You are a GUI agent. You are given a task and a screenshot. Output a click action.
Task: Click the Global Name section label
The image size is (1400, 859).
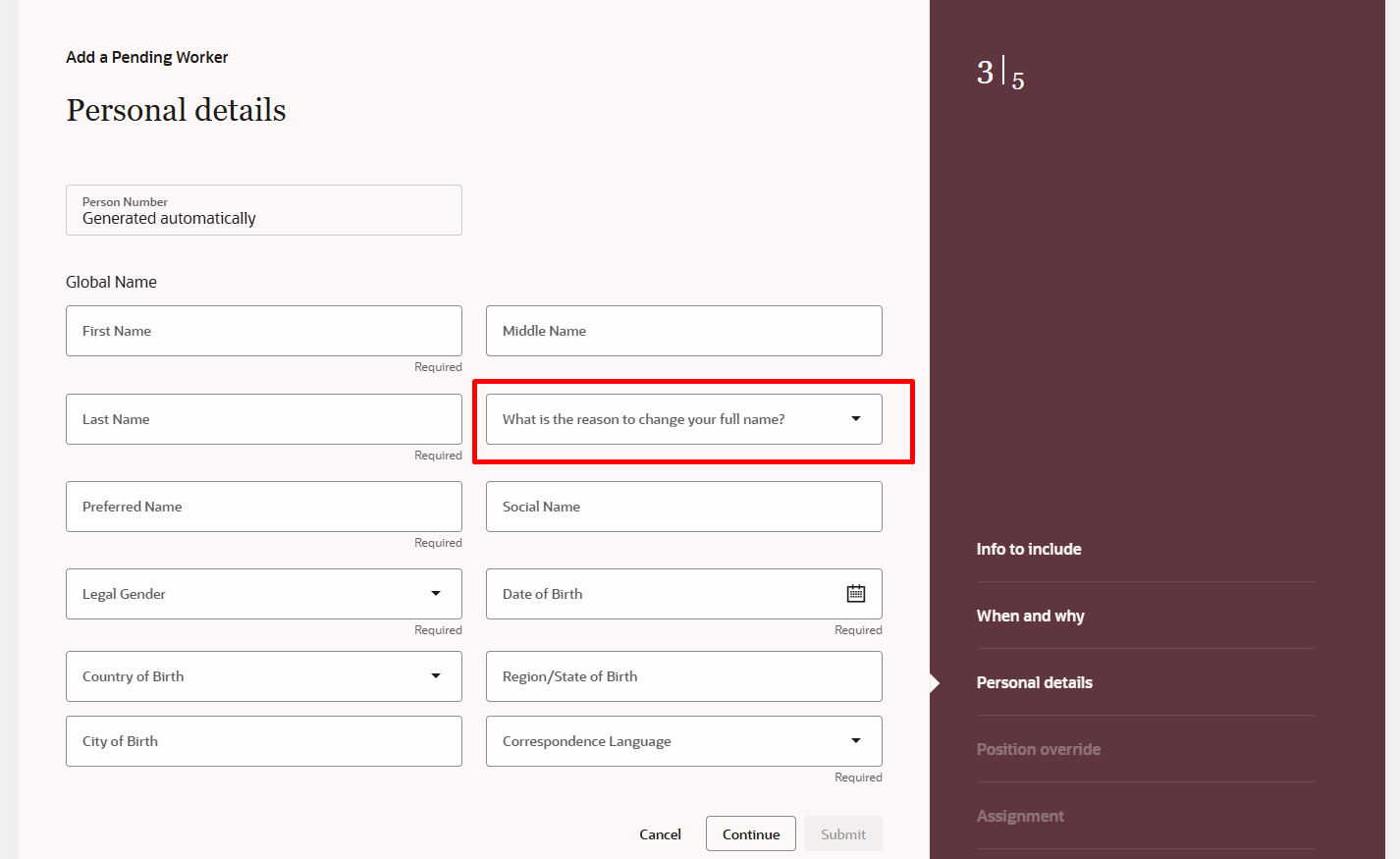(x=111, y=282)
